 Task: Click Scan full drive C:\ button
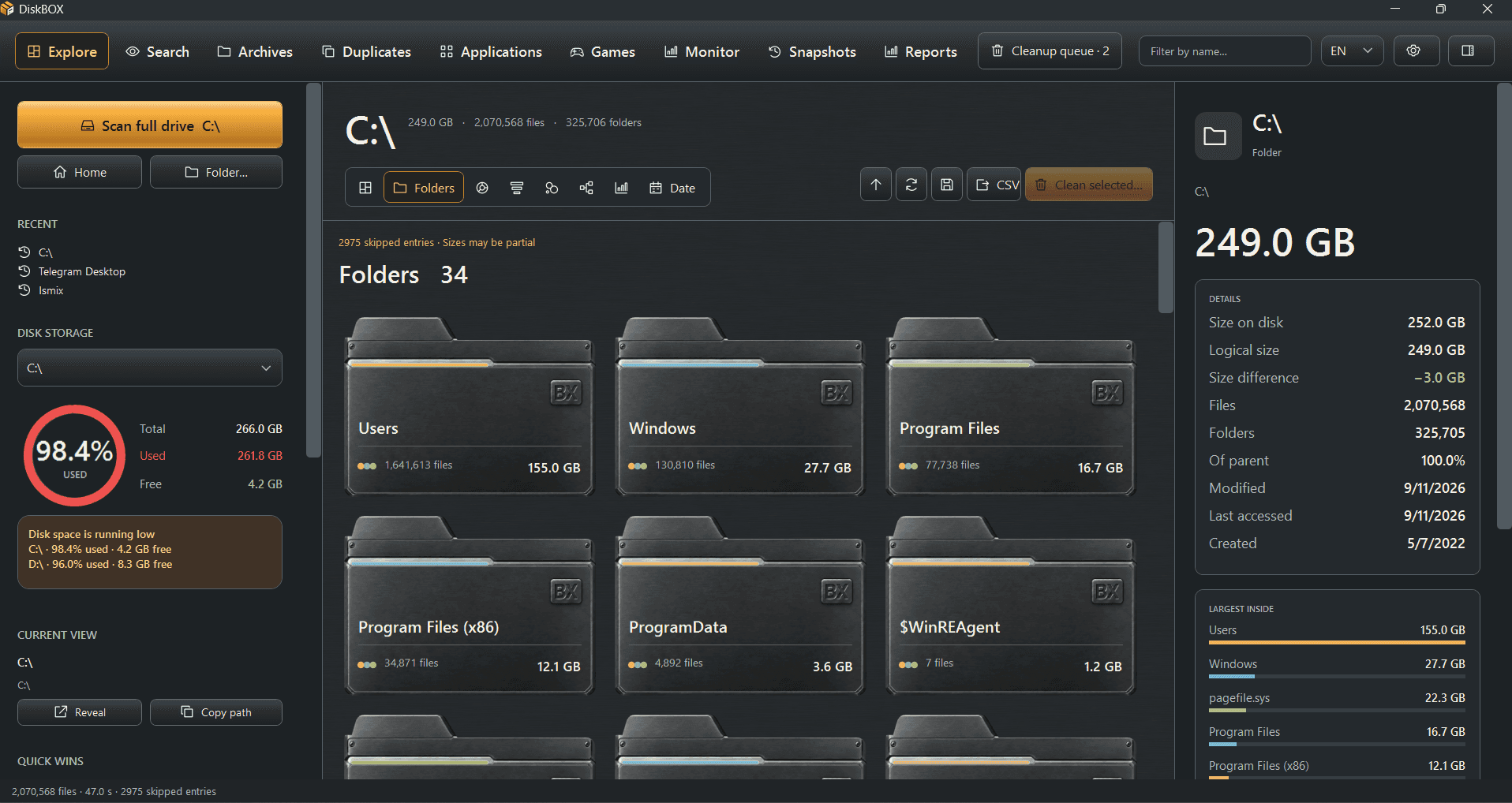tap(150, 125)
